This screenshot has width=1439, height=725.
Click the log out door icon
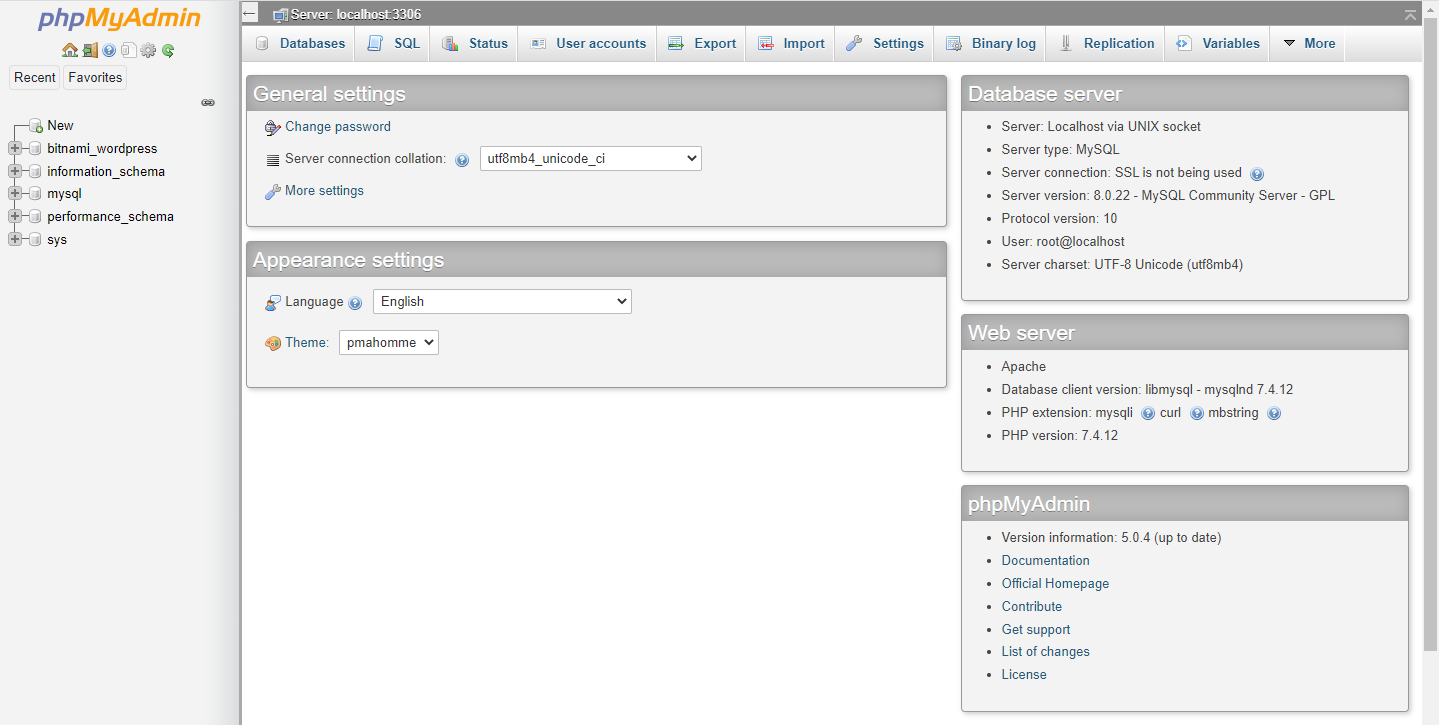pyautogui.click(x=90, y=50)
